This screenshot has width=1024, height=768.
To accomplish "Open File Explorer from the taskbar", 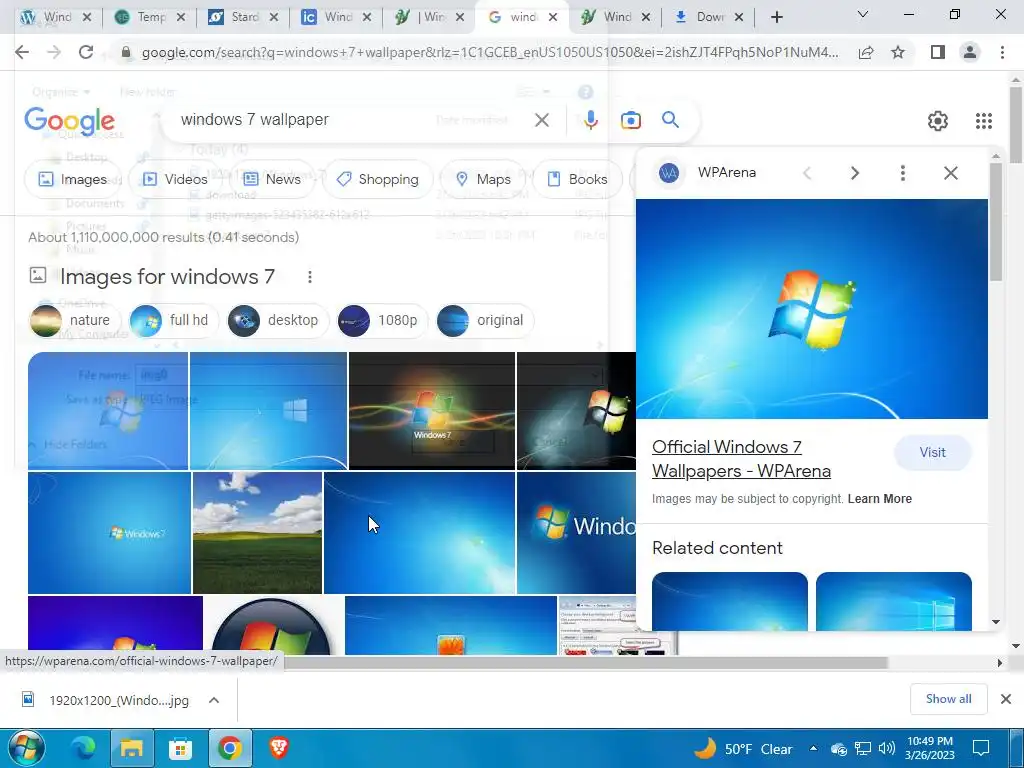I will coord(132,748).
